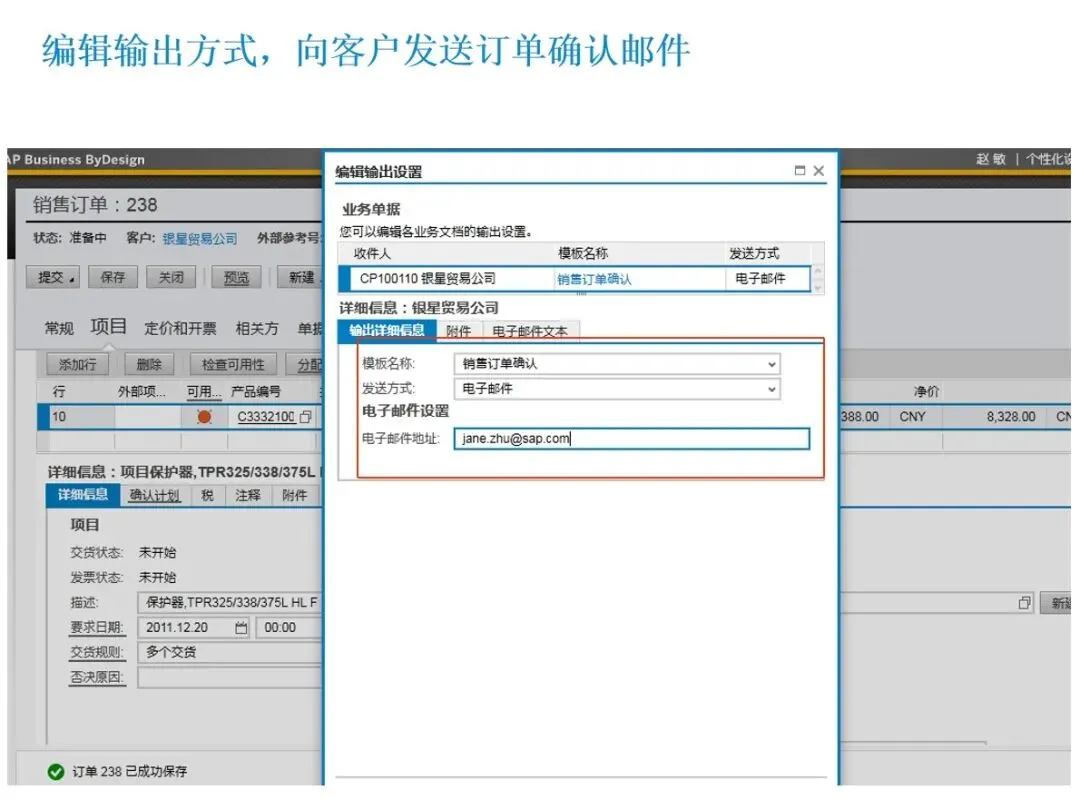Open the 税 sub-tab
1080x810 pixels.
(x=207, y=495)
